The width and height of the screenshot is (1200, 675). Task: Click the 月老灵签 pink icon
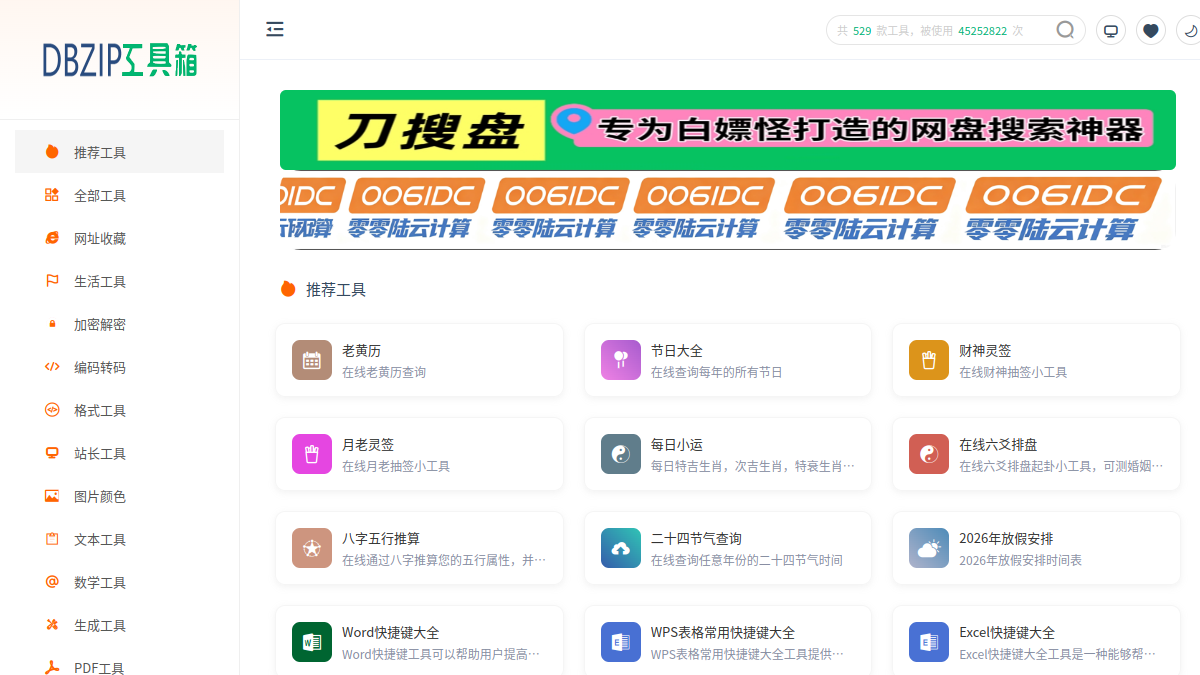tap(312, 454)
